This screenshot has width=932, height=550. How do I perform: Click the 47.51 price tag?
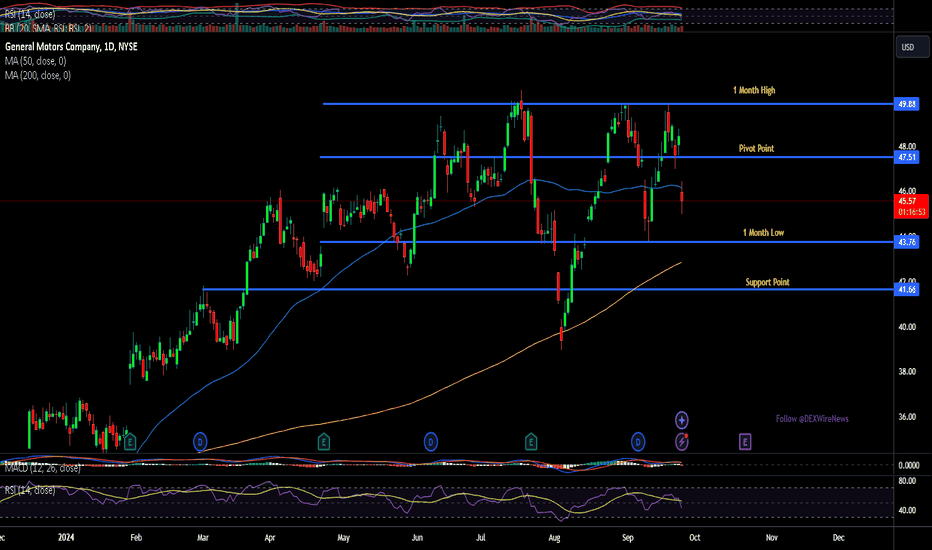click(x=906, y=157)
